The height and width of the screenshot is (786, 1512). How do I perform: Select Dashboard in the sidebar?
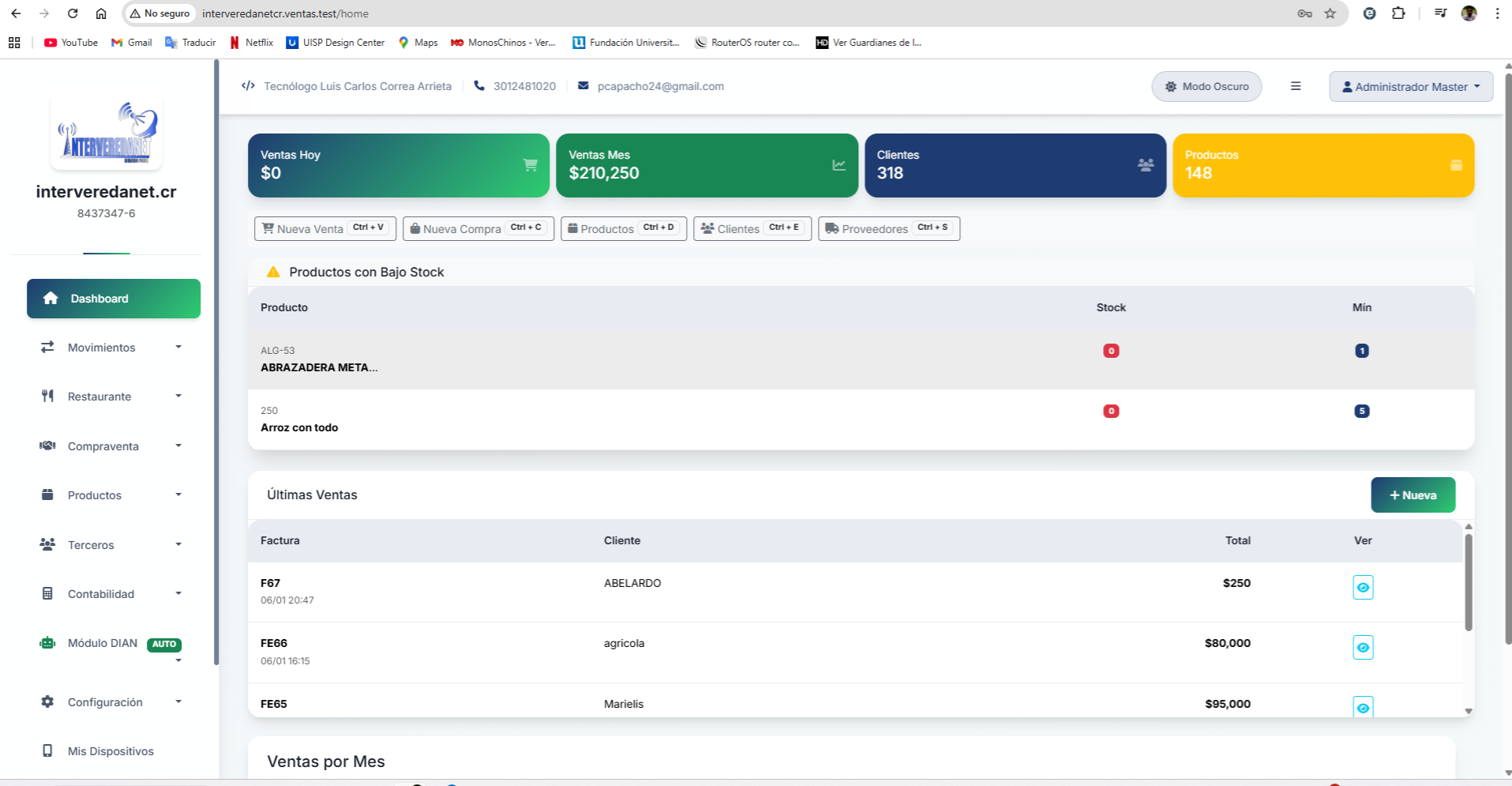click(x=114, y=299)
